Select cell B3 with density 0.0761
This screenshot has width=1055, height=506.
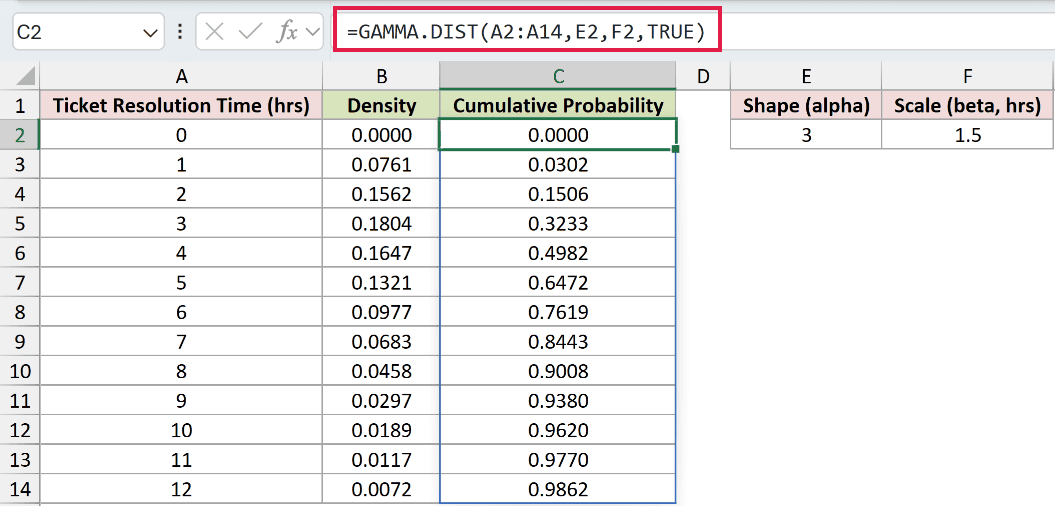click(381, 164)
